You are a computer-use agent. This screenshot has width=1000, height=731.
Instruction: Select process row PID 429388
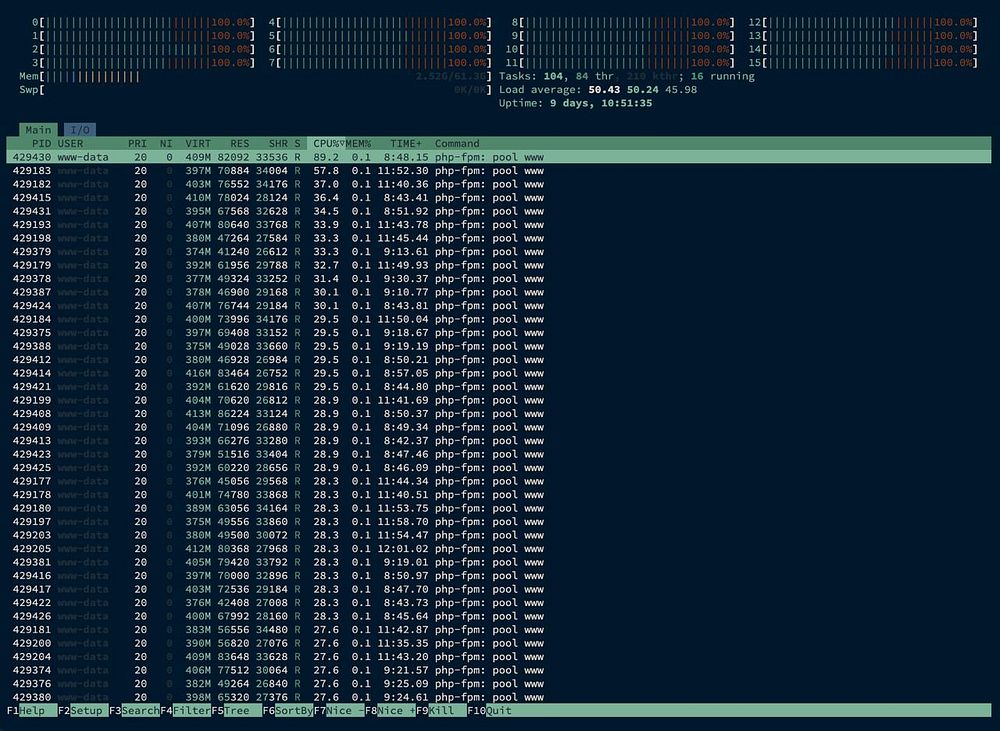[x=499, y=346]
